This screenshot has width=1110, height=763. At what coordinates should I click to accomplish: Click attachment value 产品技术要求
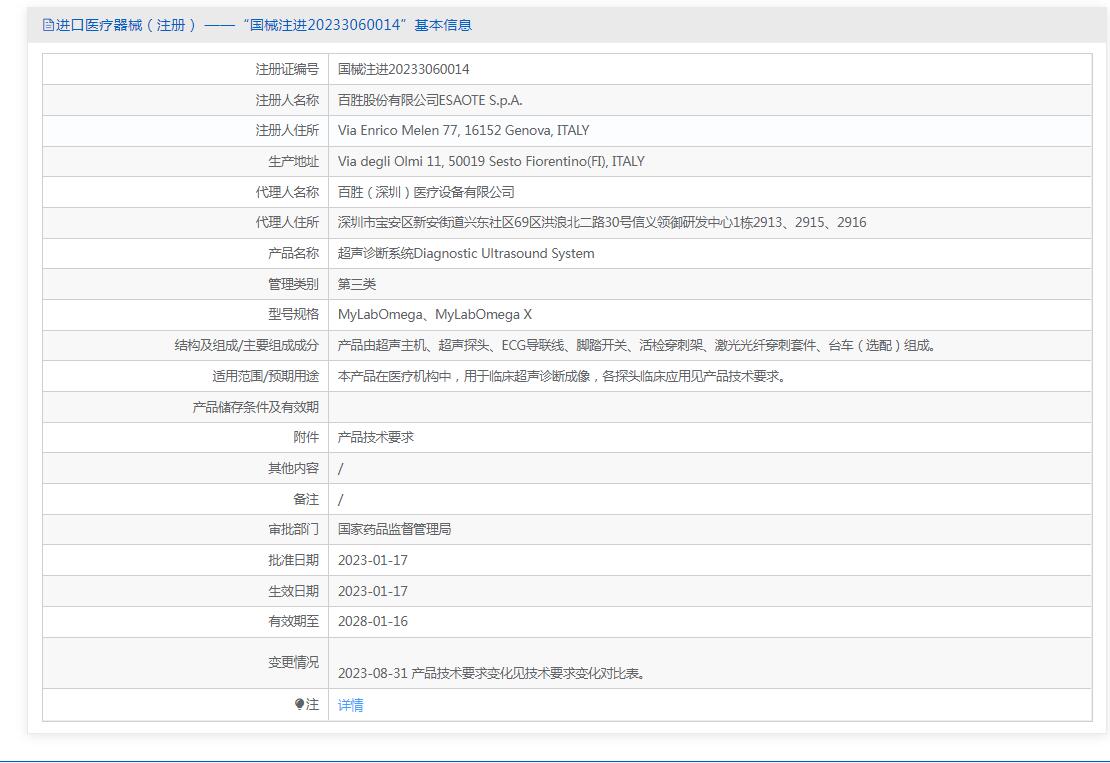point(376,437)
